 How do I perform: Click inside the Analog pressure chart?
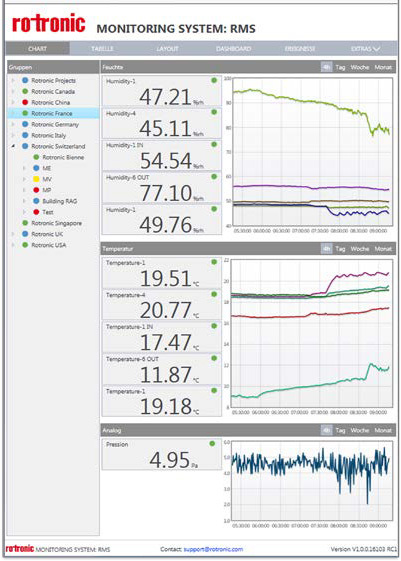click(312, 480)
